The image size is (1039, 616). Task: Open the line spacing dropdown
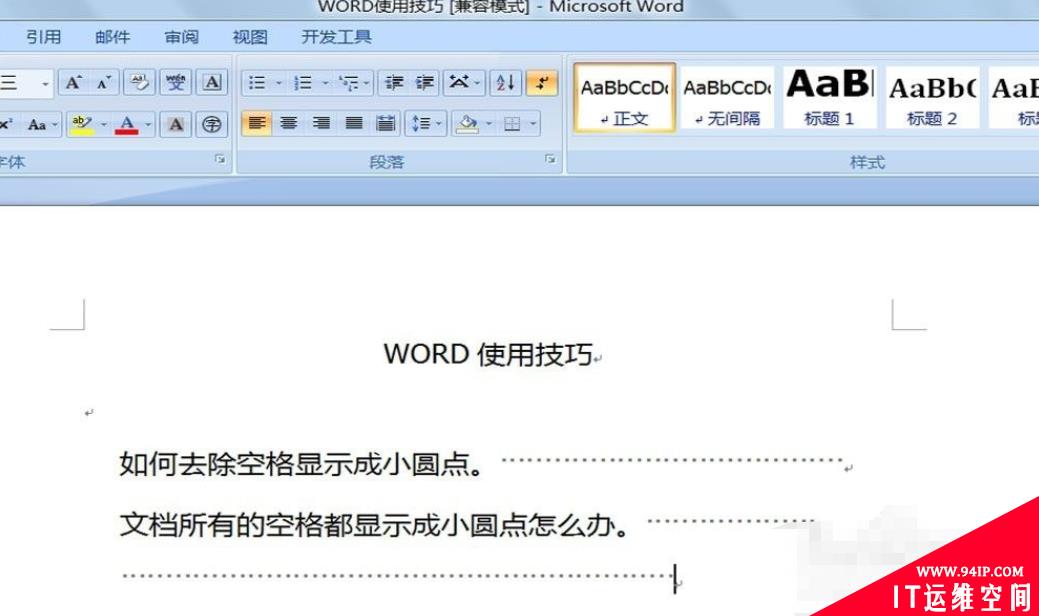click(426, 123)
